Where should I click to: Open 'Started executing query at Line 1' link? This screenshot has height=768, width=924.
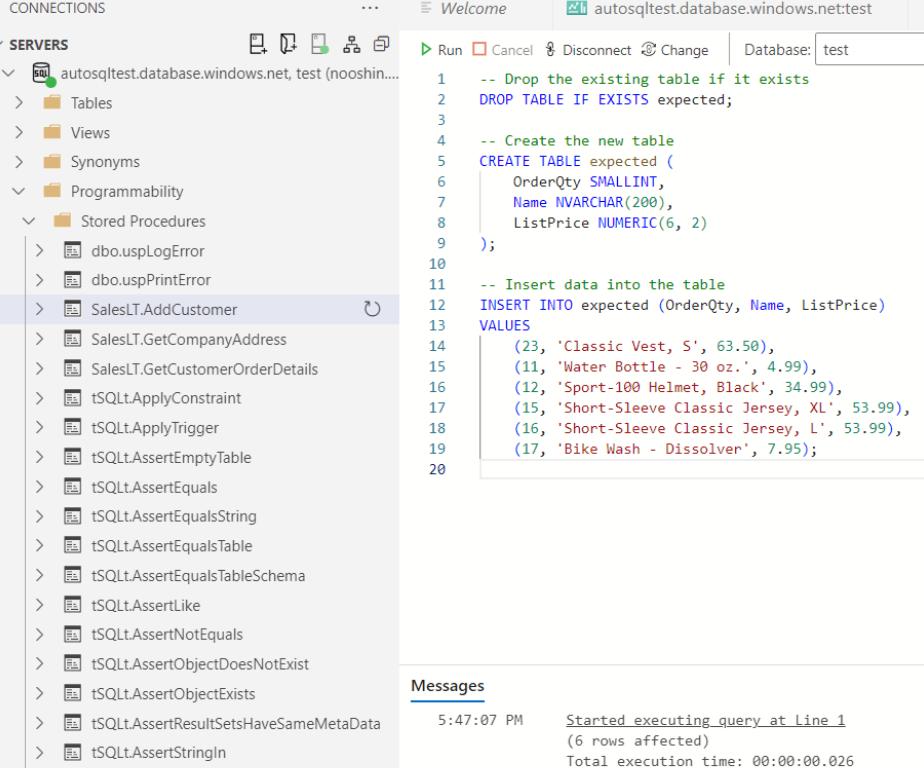[x=705, y=720]
